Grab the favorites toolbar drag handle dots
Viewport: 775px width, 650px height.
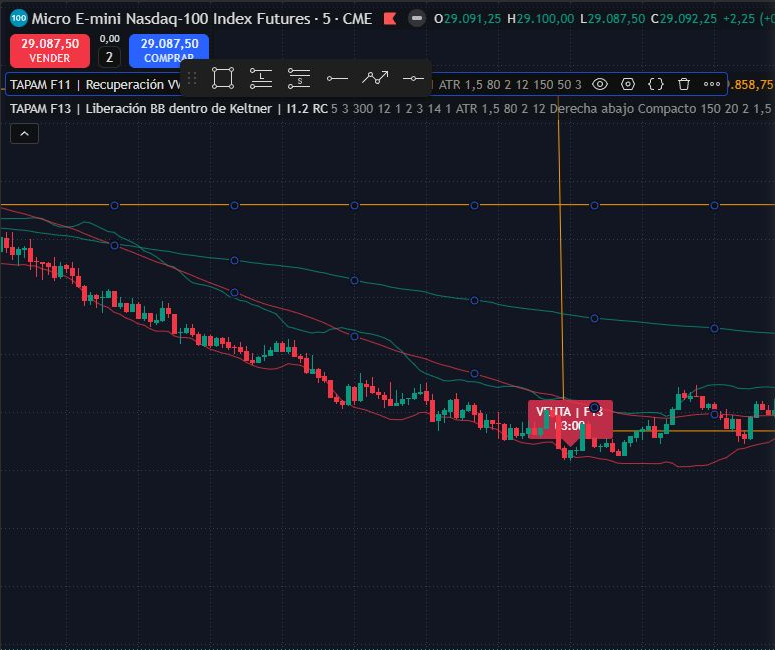(192, 78)
